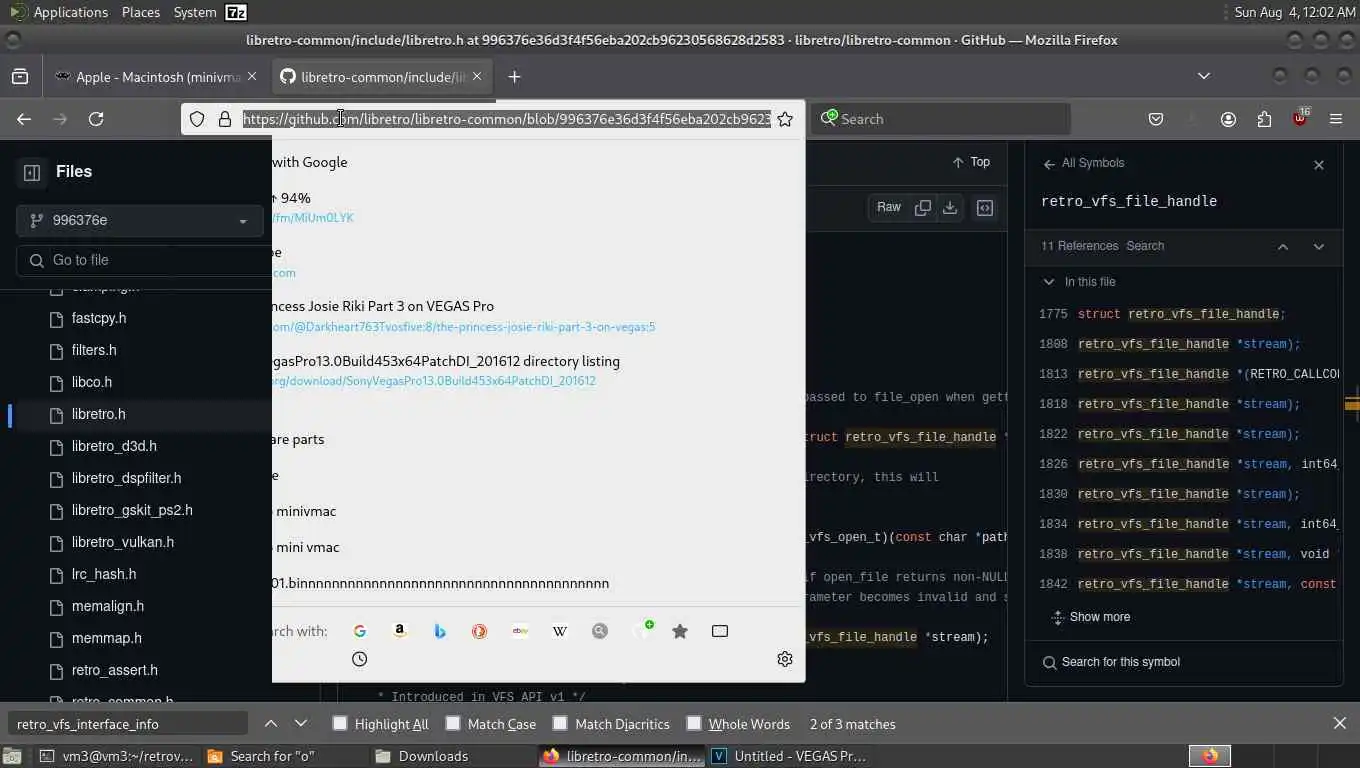1360x768 pixels.
Task: Open the shield tracking protection icon
Action: click(x=197, y=119)
